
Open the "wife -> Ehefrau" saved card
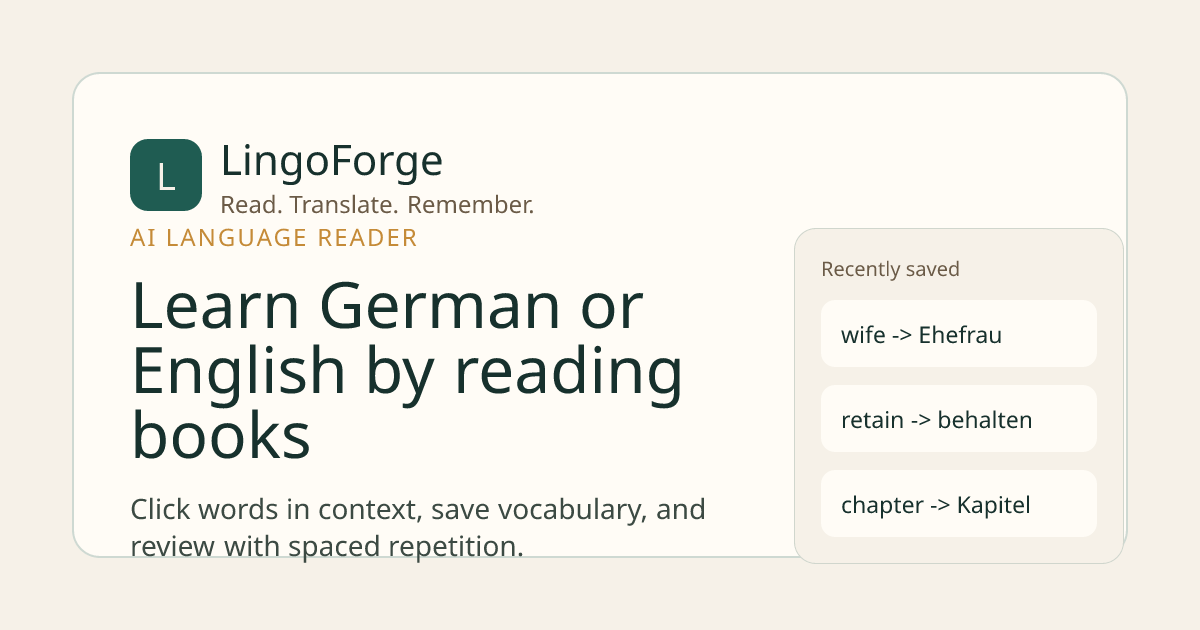[958, 334]
